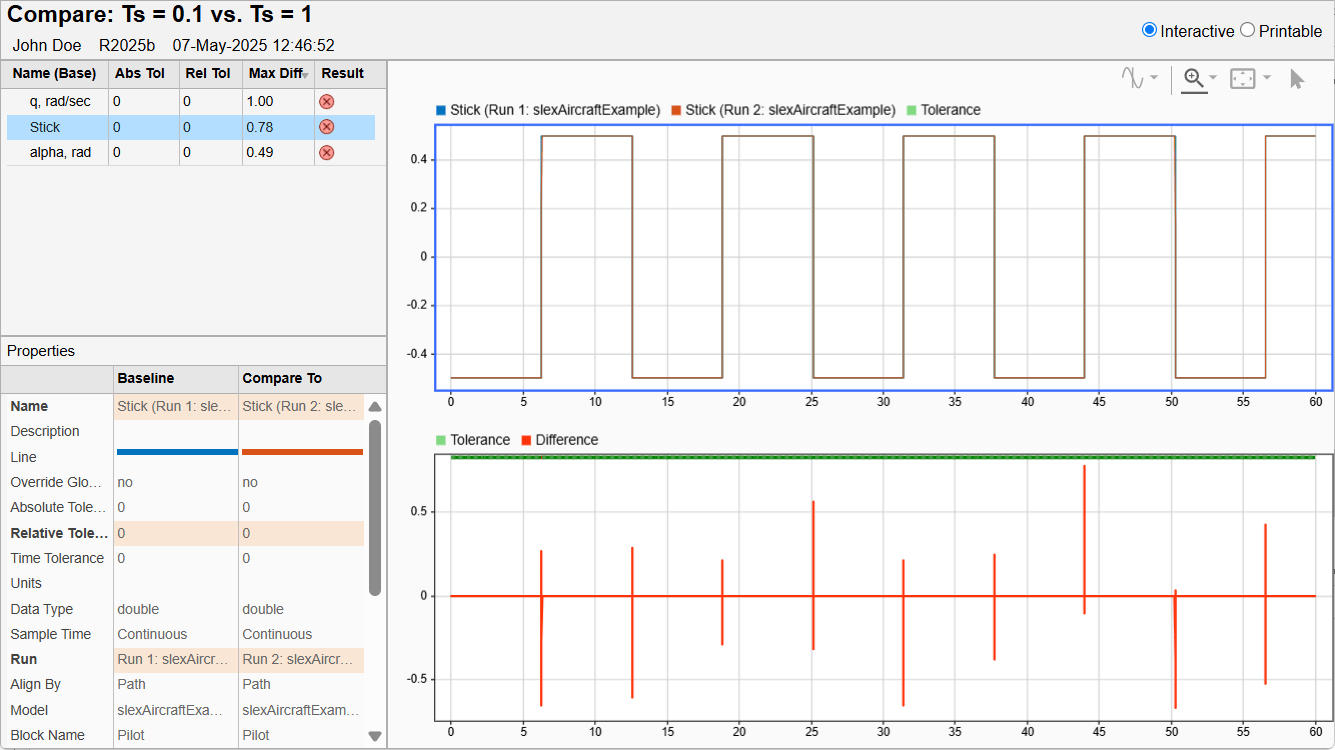Click the fit to view icon
This screenshot has width=1335, height=750.
(1243, 78)
